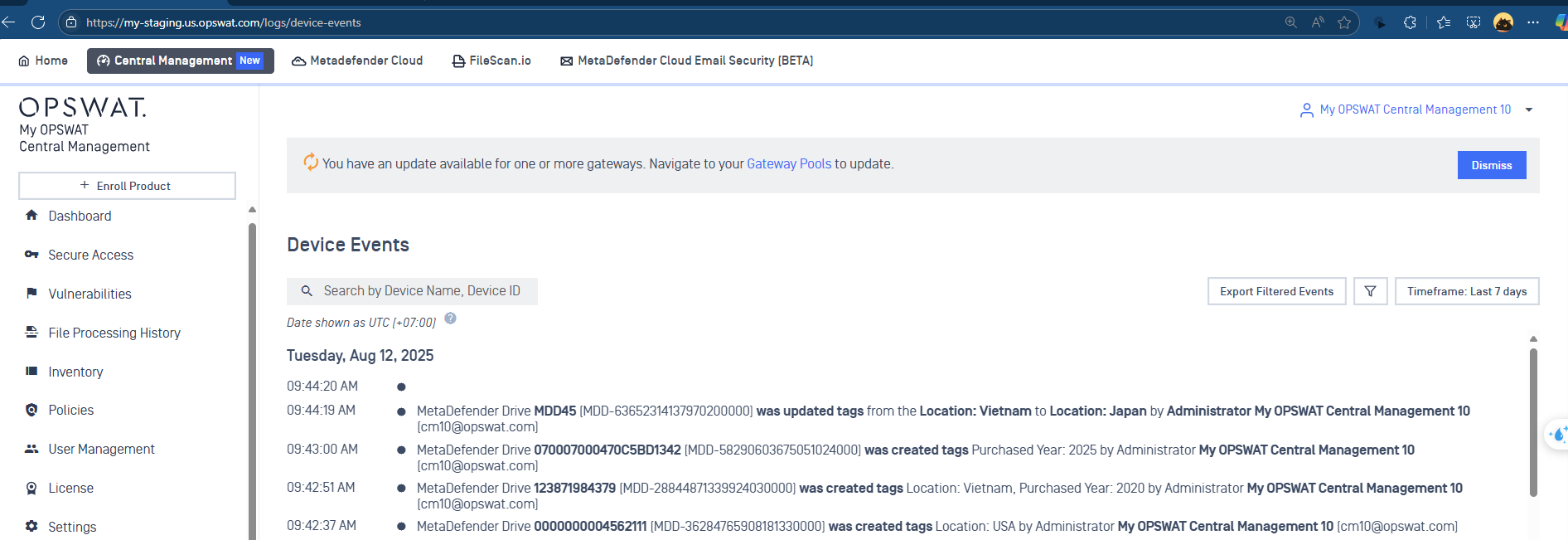Click the Device Events page heading
Viewport: 1568px width, 540px height.
(x=348, y=245)
